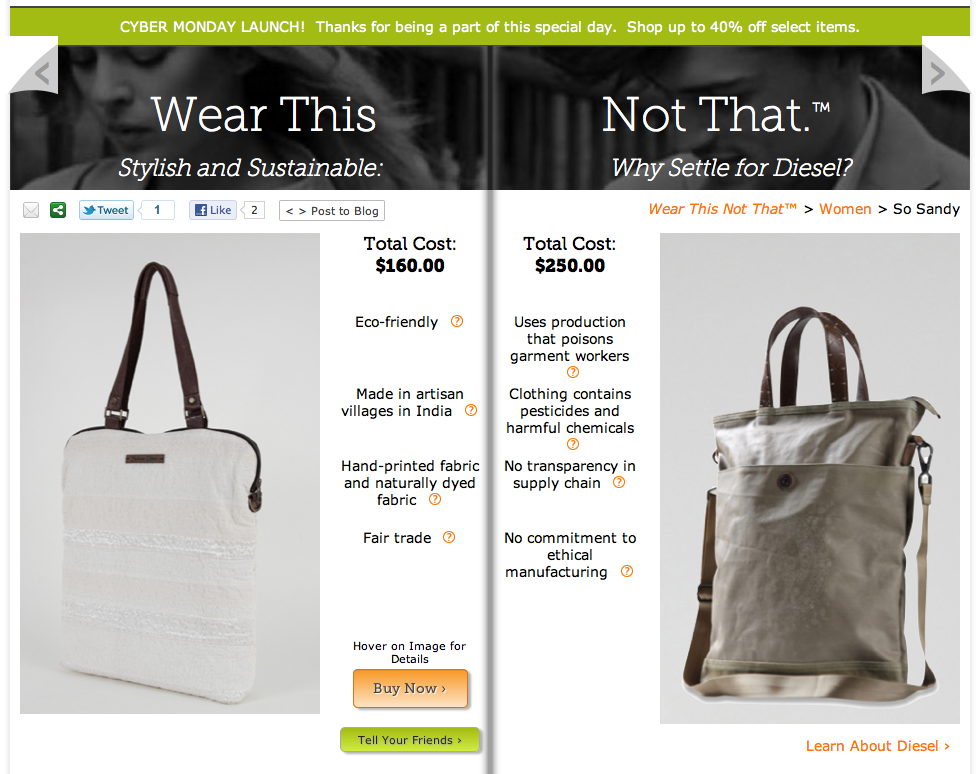Click the question icon next to Fair trade

[x=449, y=537]
